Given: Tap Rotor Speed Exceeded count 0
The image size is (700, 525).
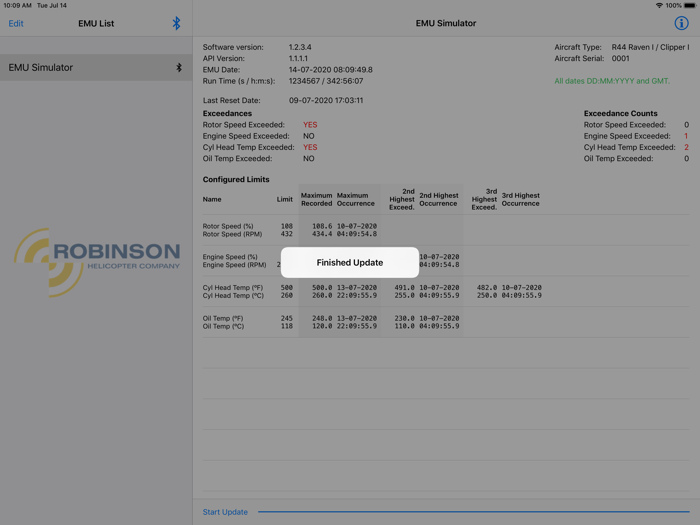Looking at the screenshot, I should [x=687, y=125].
